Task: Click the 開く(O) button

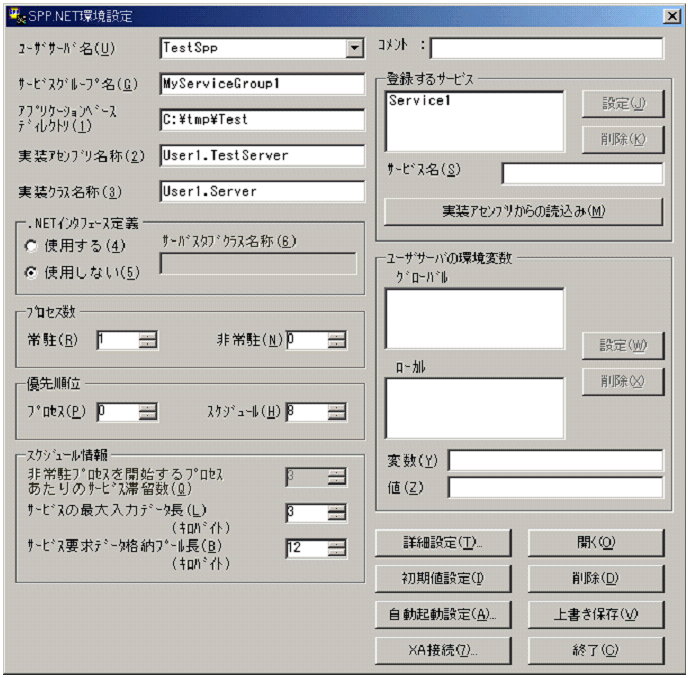Action: point(596,543)
